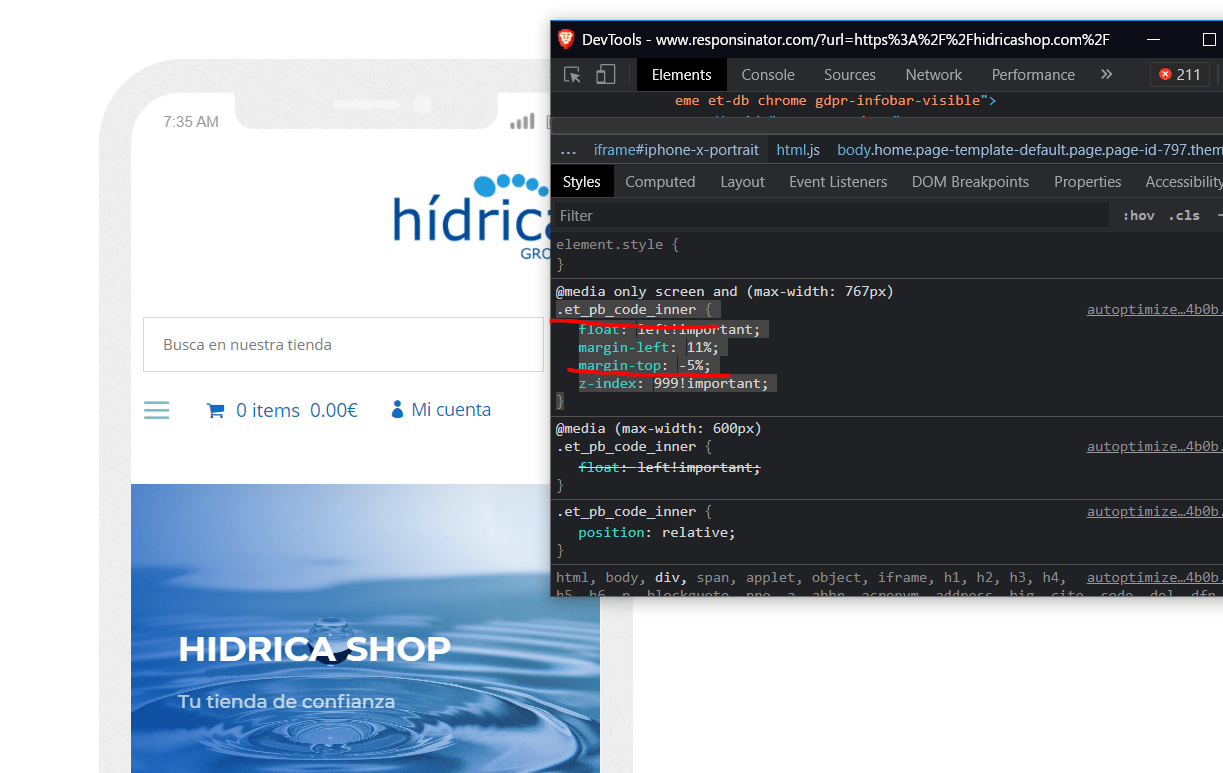Image resolution: width=1223 pixels, height=773 pixels.
Task: Click the Busca en nuestra tienda search box
Action: 341,345
